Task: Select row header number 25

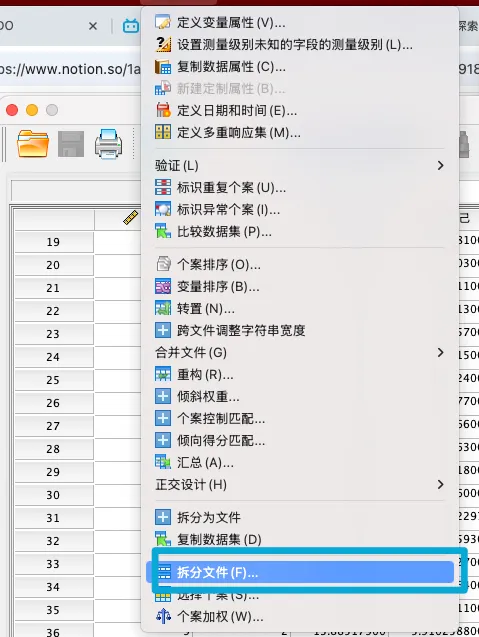Action: [x=53, y=380]
